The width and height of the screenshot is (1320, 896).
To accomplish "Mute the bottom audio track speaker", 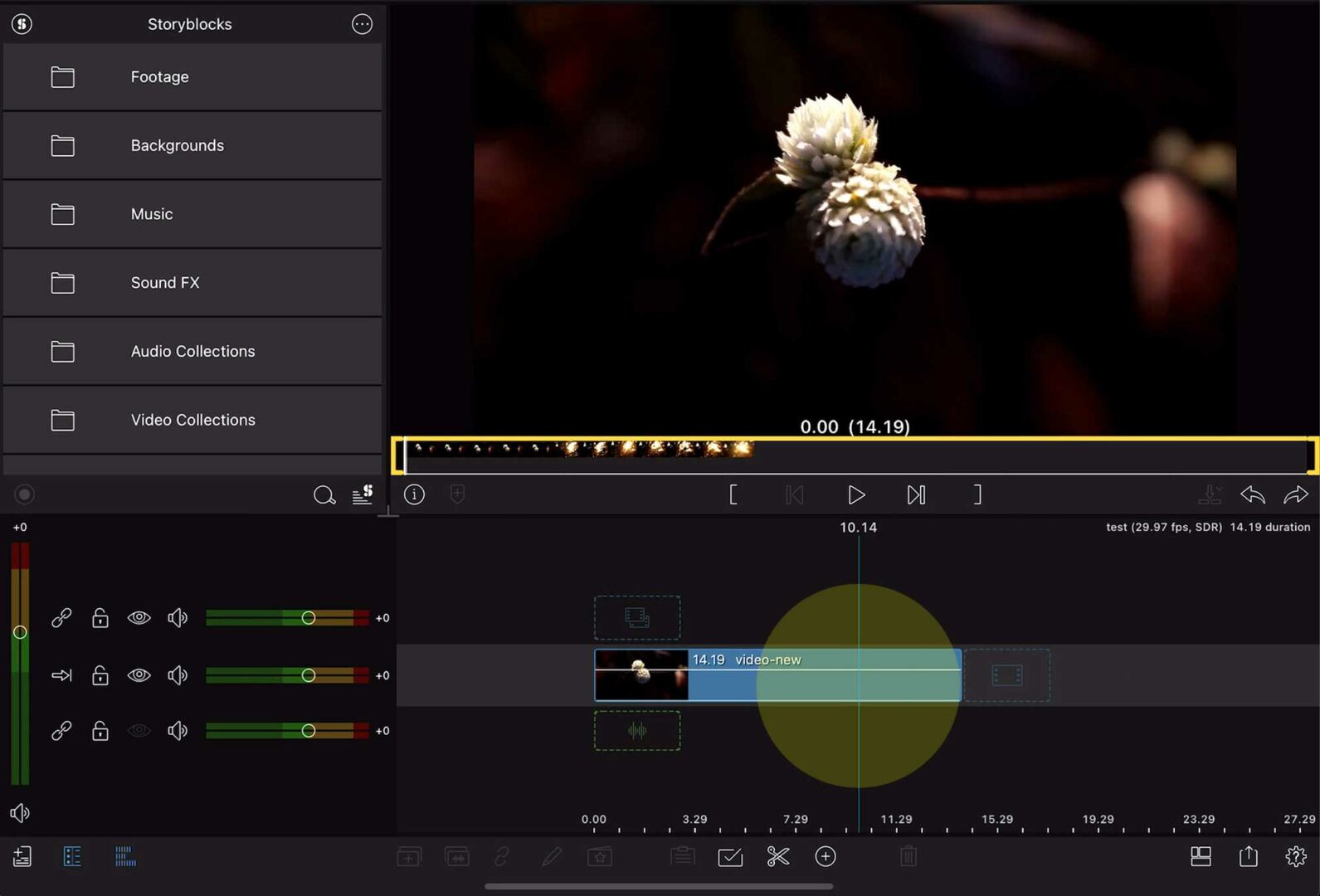I will point(178,731).
